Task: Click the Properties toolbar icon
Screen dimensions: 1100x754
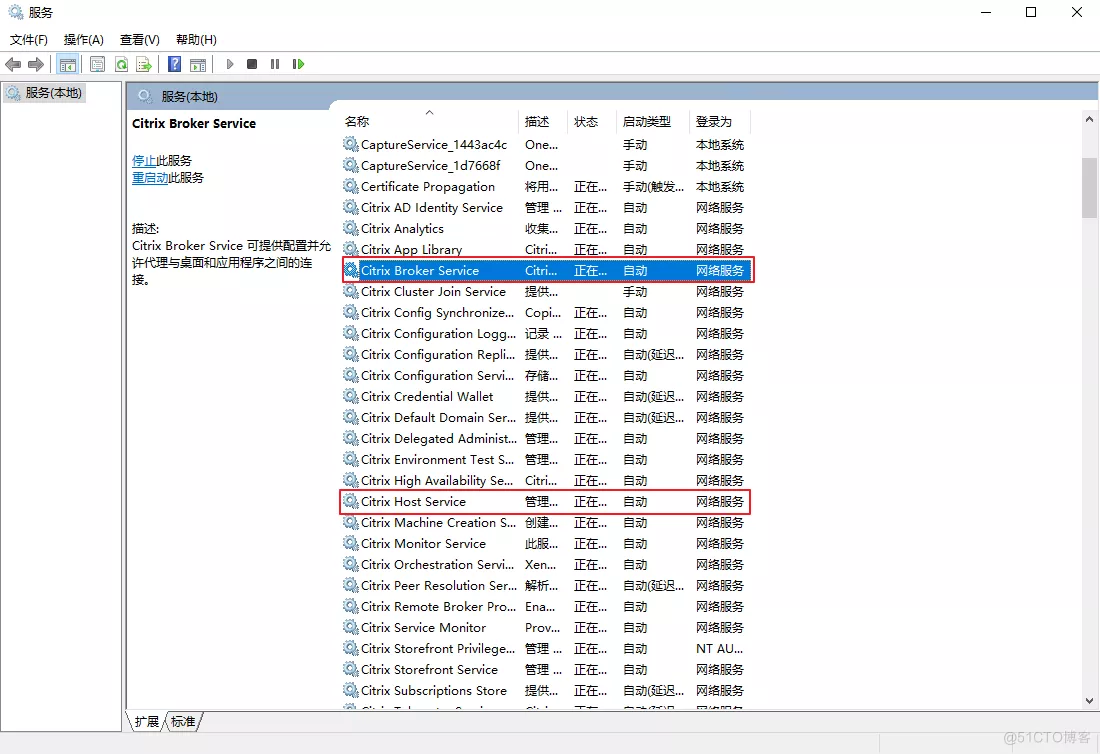Action: pyautogui.click(x=98, y=65)
